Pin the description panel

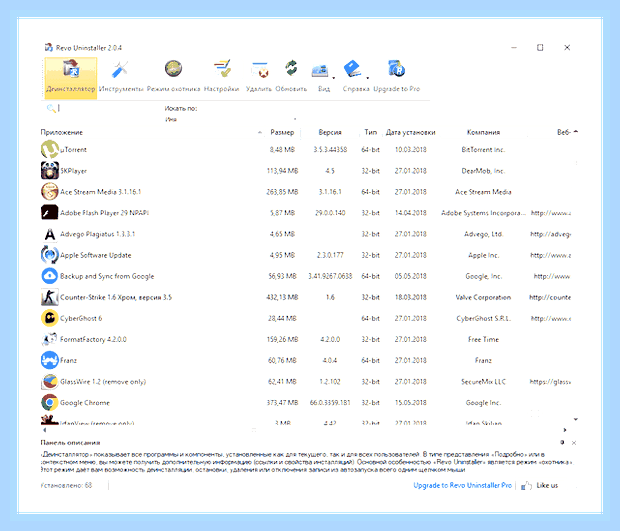(562, 442)
